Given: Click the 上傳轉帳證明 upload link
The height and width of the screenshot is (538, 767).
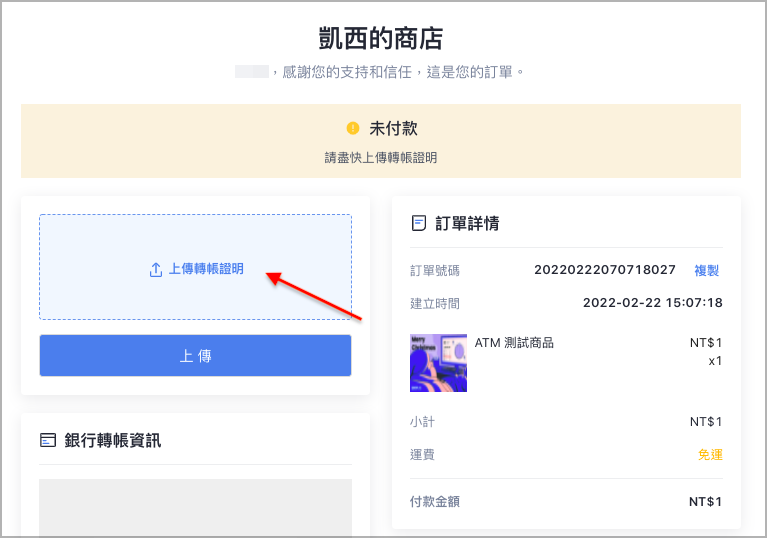Looking at the screenshot, I should (x=206, y=269).
